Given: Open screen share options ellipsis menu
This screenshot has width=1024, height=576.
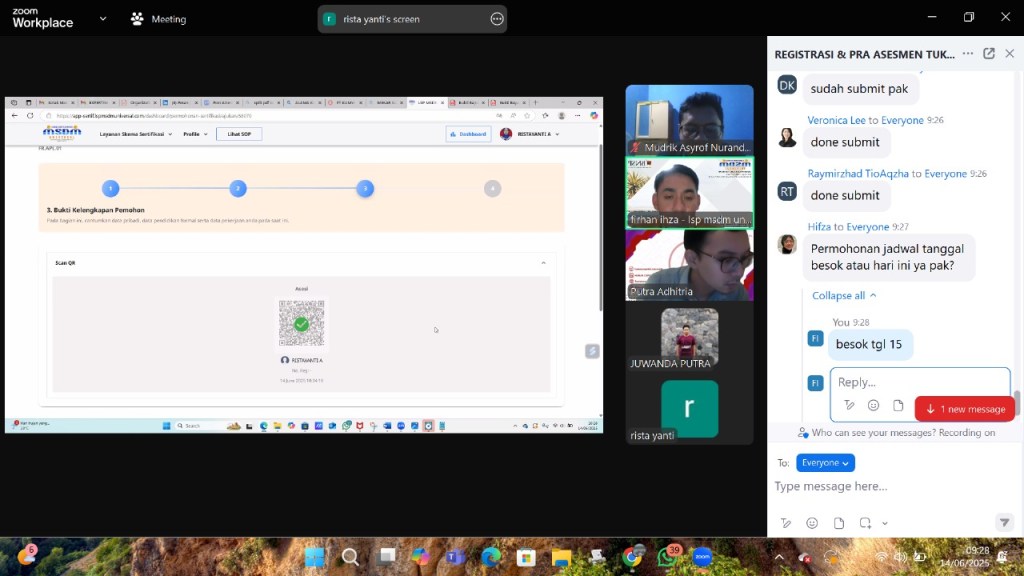Looking at the screenshot, I should click(497, 19).
